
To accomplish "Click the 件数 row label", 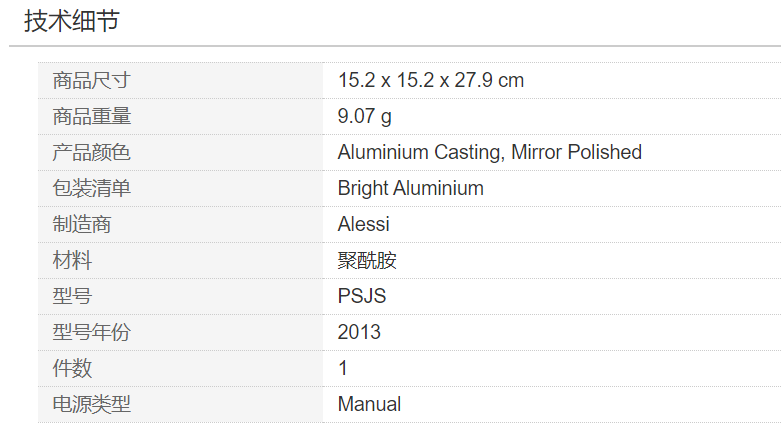I will coord(72,369).
